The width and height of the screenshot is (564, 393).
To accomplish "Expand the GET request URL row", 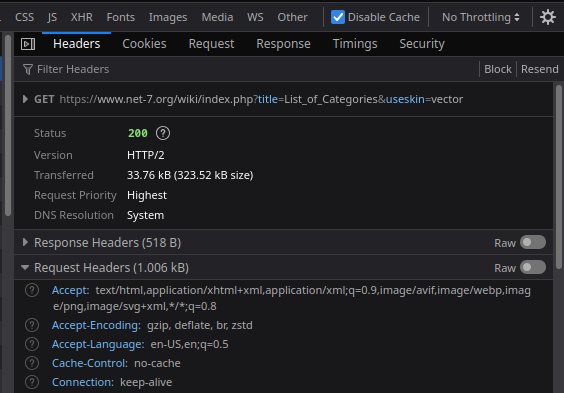I will 25,99.
